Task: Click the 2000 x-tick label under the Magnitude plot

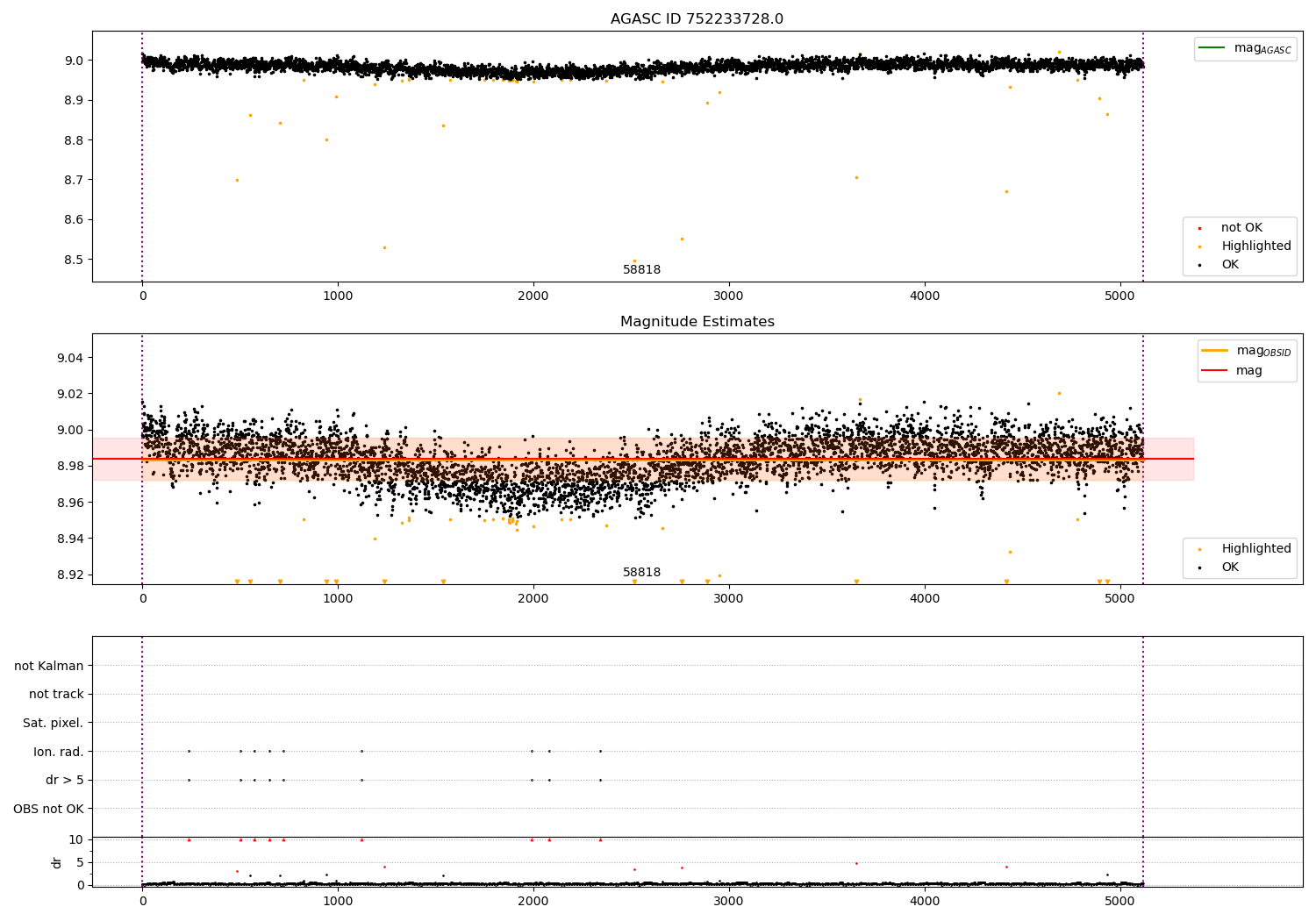Action: pos(533,598)
